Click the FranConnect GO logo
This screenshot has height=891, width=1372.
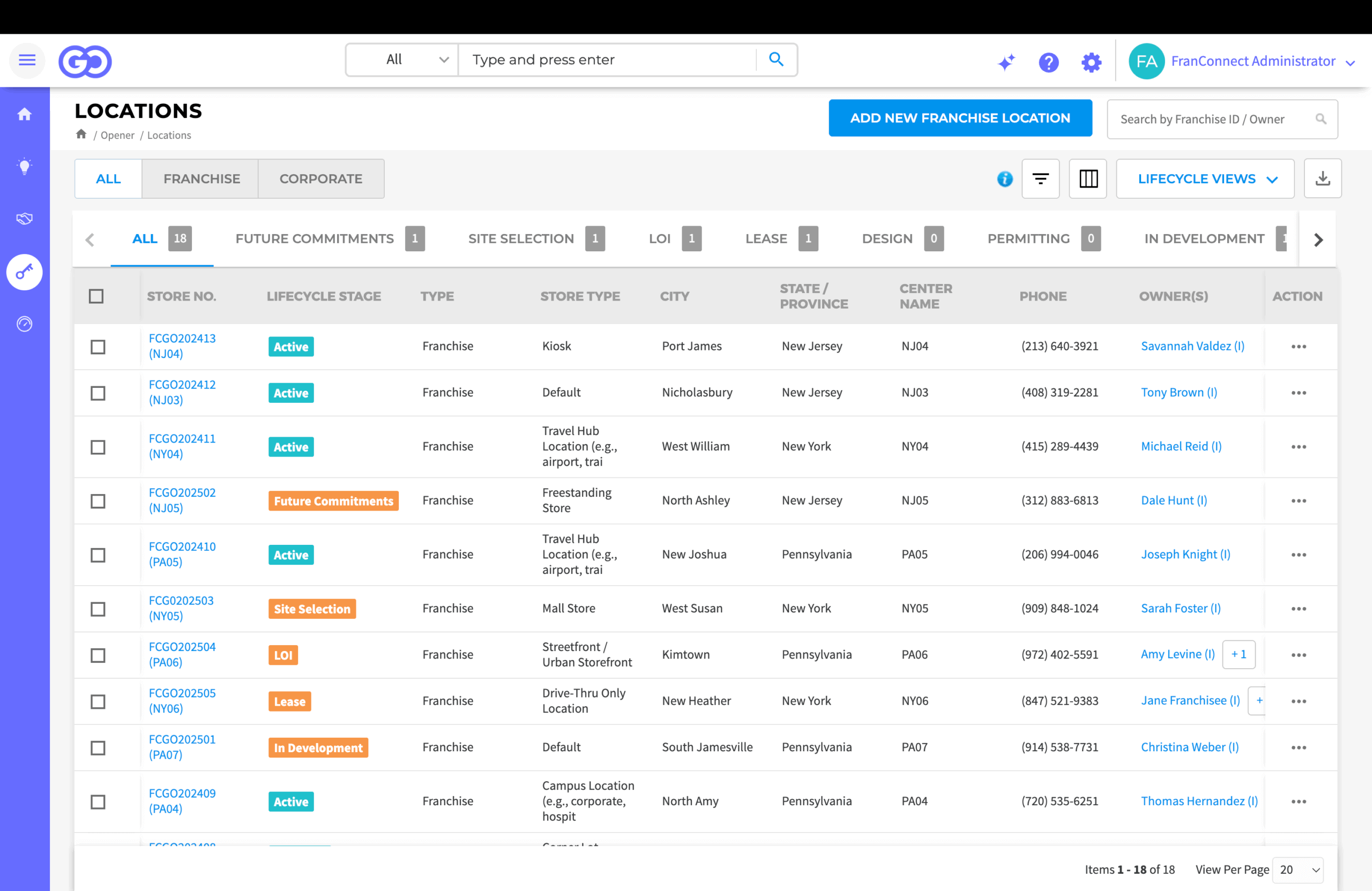85,61
